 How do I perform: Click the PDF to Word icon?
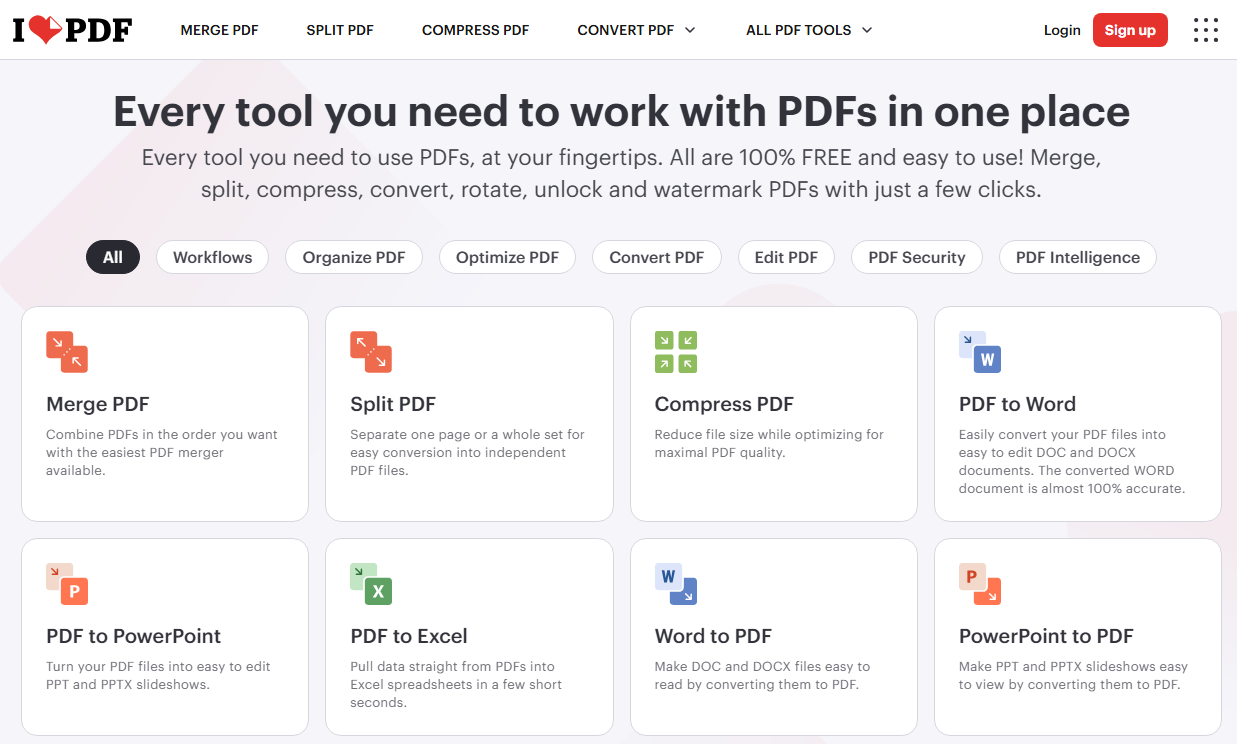pyautogui.click(x=980, y=352)
